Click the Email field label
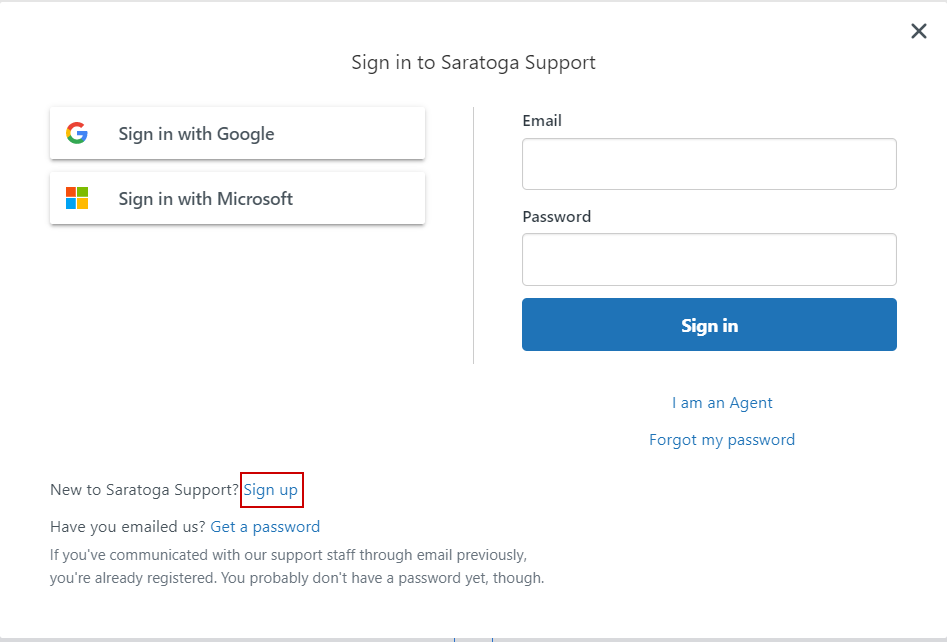This screenshot has height=642, width=947. tap(542, 121)
